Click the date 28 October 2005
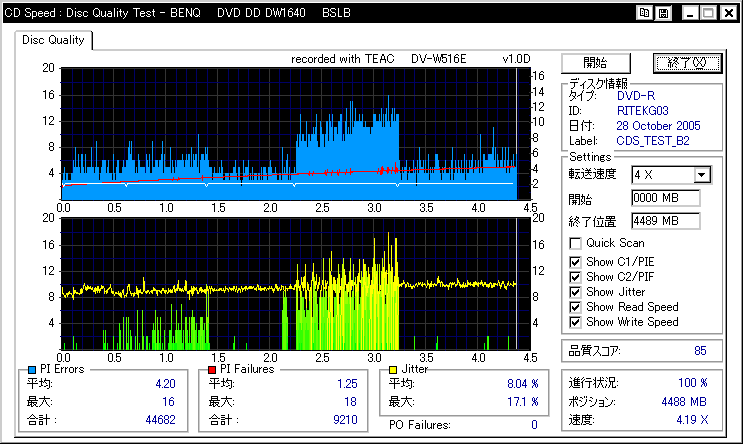 [x=658, y=126]
